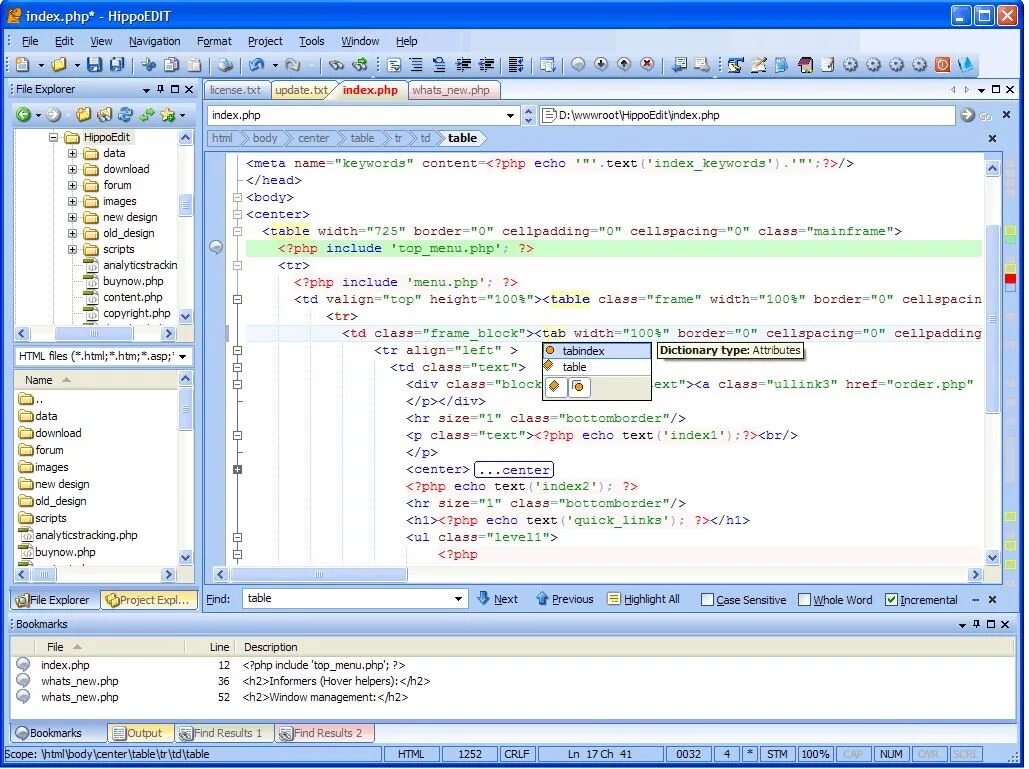Select body in the breadcrumb bar
This screenshot has height=769, width=1029.
click(x=264, y=138)
